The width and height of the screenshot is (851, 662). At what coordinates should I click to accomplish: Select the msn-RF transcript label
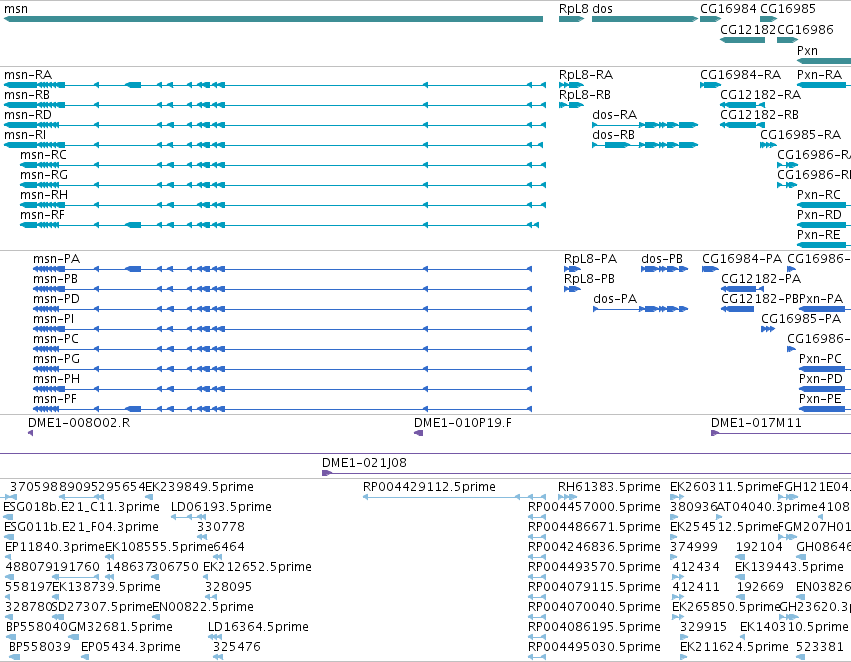click(x=42, y=215)
